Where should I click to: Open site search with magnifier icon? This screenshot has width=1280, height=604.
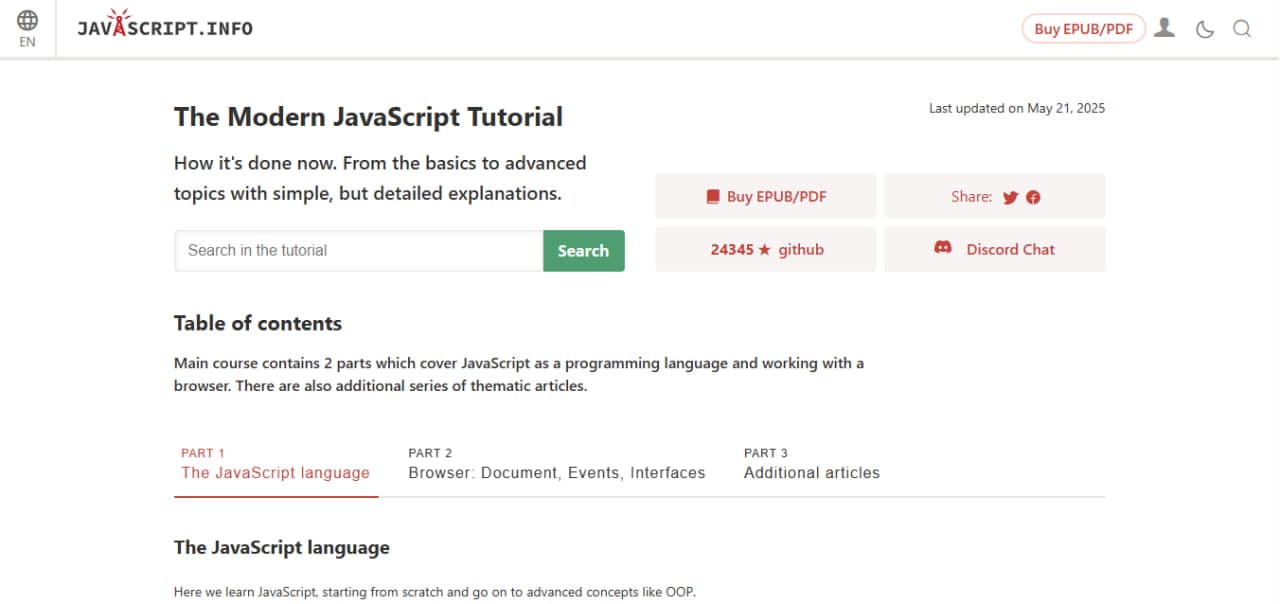(1242, 29)
